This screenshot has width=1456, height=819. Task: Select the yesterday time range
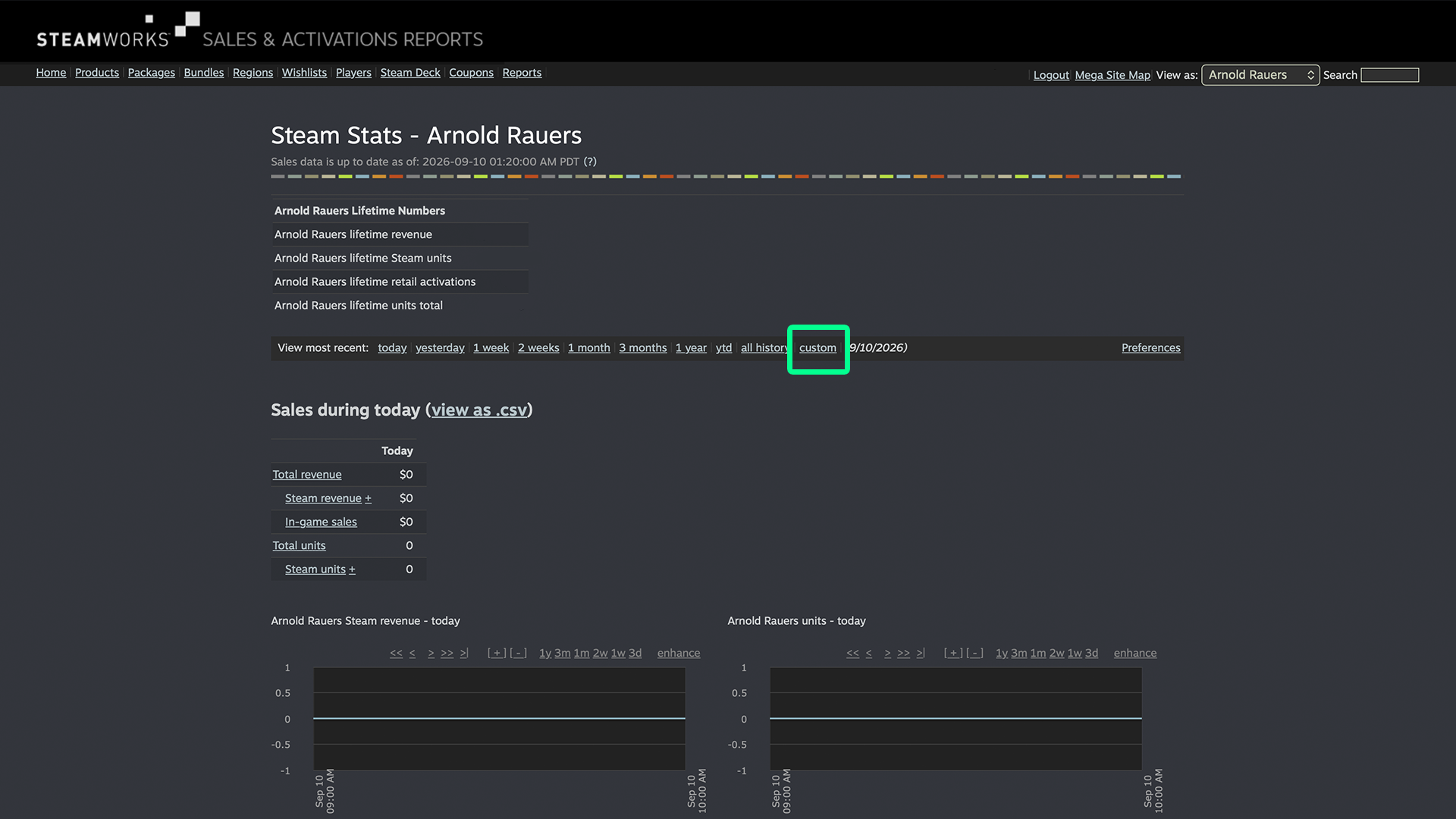click(440, 348)
